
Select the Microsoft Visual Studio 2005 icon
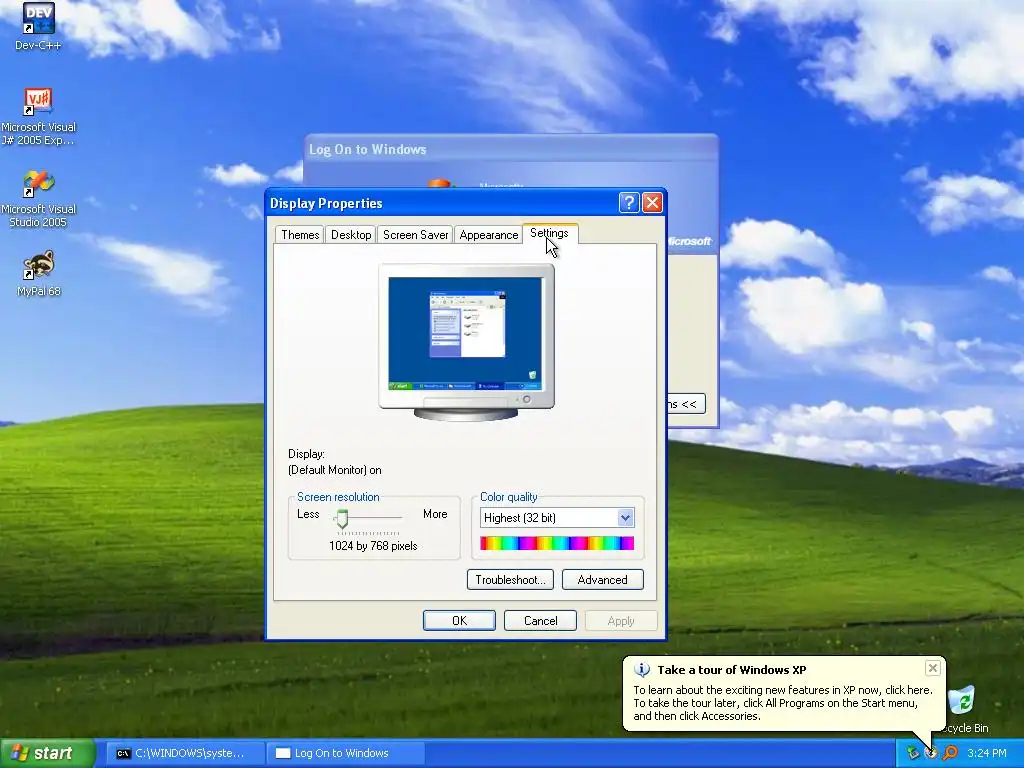point(38,199)
